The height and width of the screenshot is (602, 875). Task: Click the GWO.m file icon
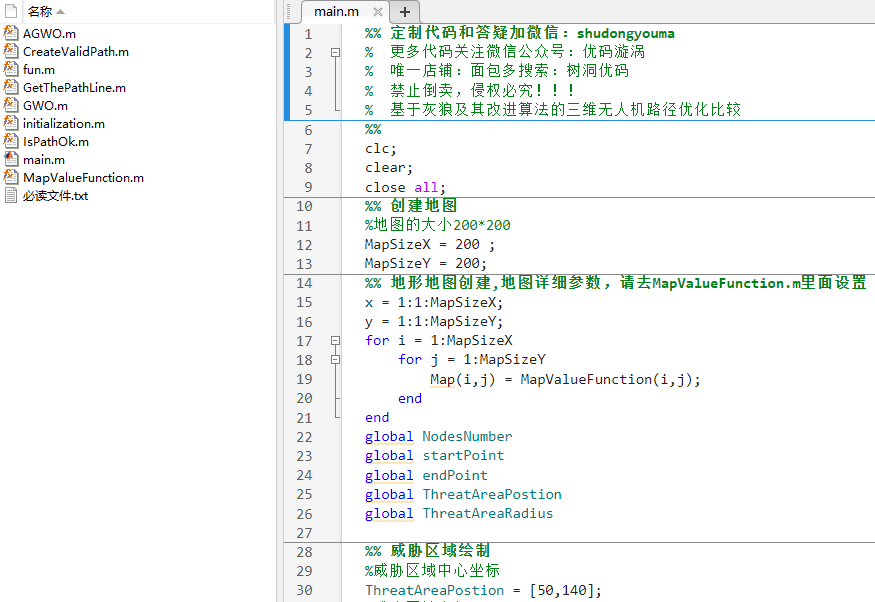click(x=11, y=105)
